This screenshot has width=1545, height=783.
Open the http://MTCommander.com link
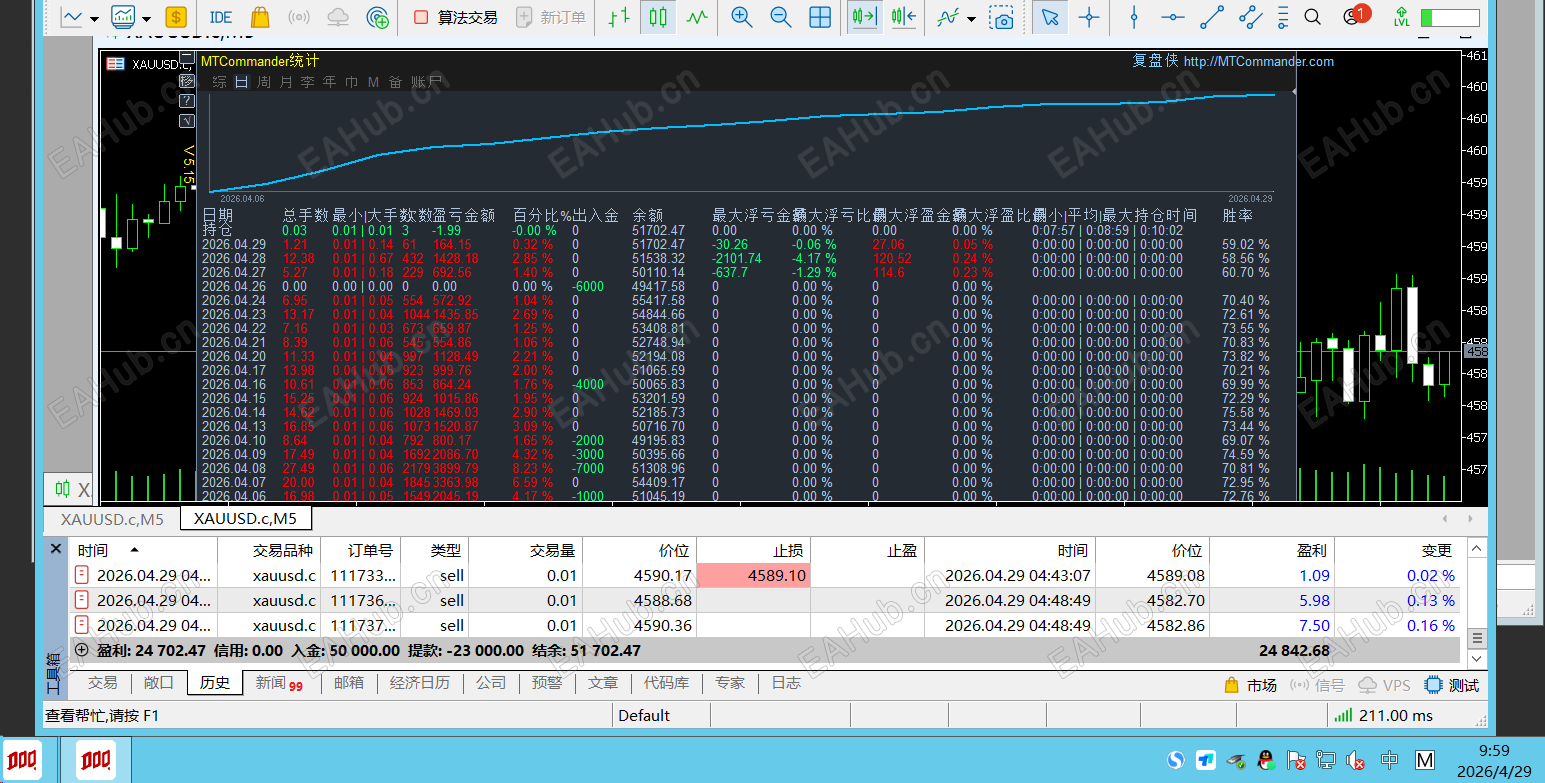pyautogui.click(x=1258, y=61)
